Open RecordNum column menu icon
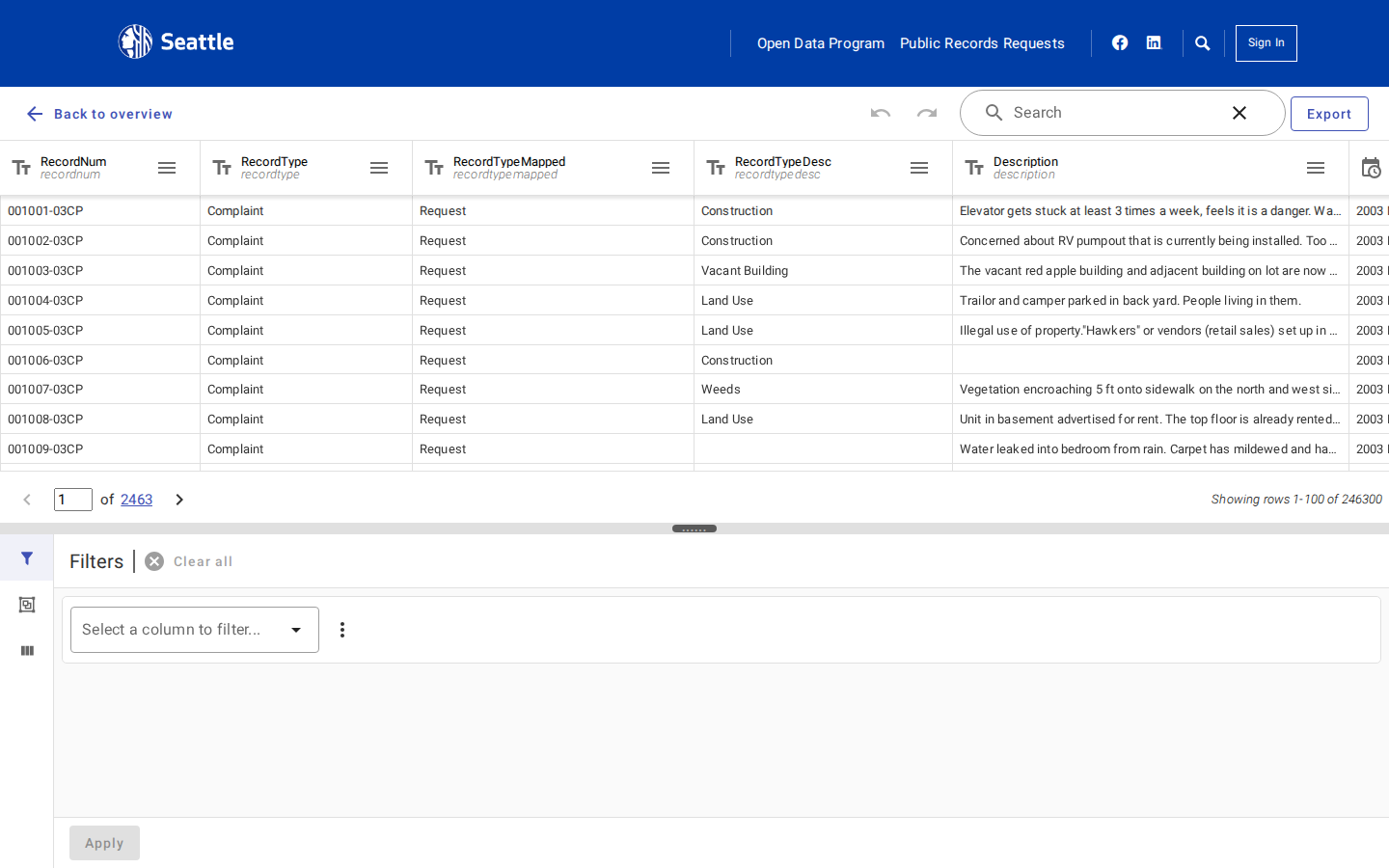 click(x=167, y=168)
